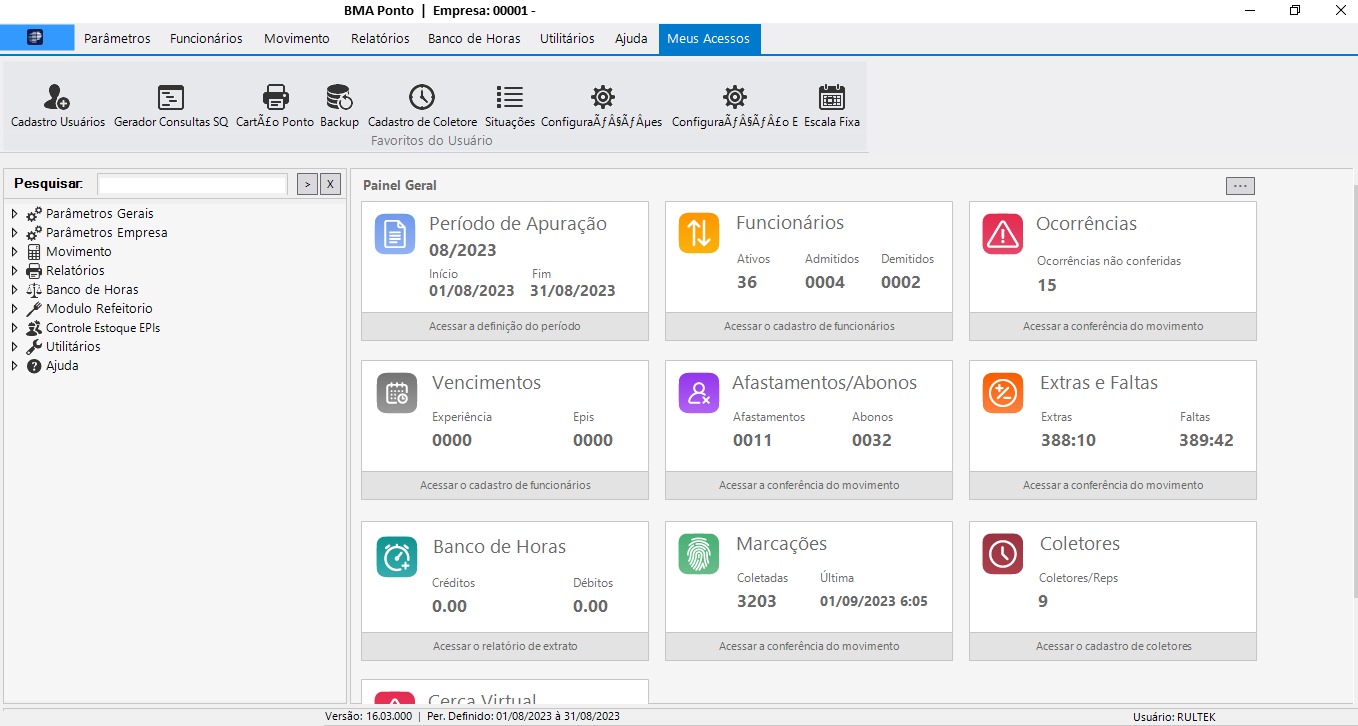Screen dimensions: 1358x726
Task: Click the Ocorrências warning triangle icon
Action: [1003, 233]
